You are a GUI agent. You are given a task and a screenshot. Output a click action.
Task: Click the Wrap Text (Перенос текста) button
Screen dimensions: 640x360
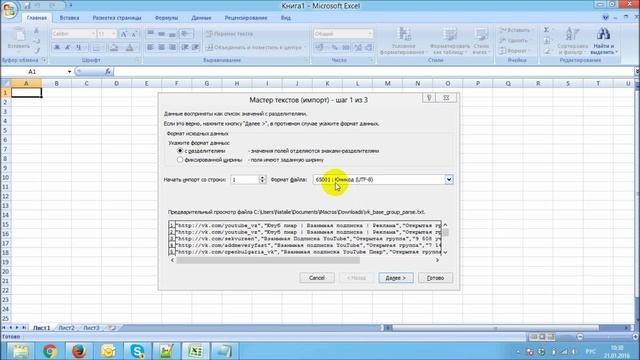coord(229,34)
